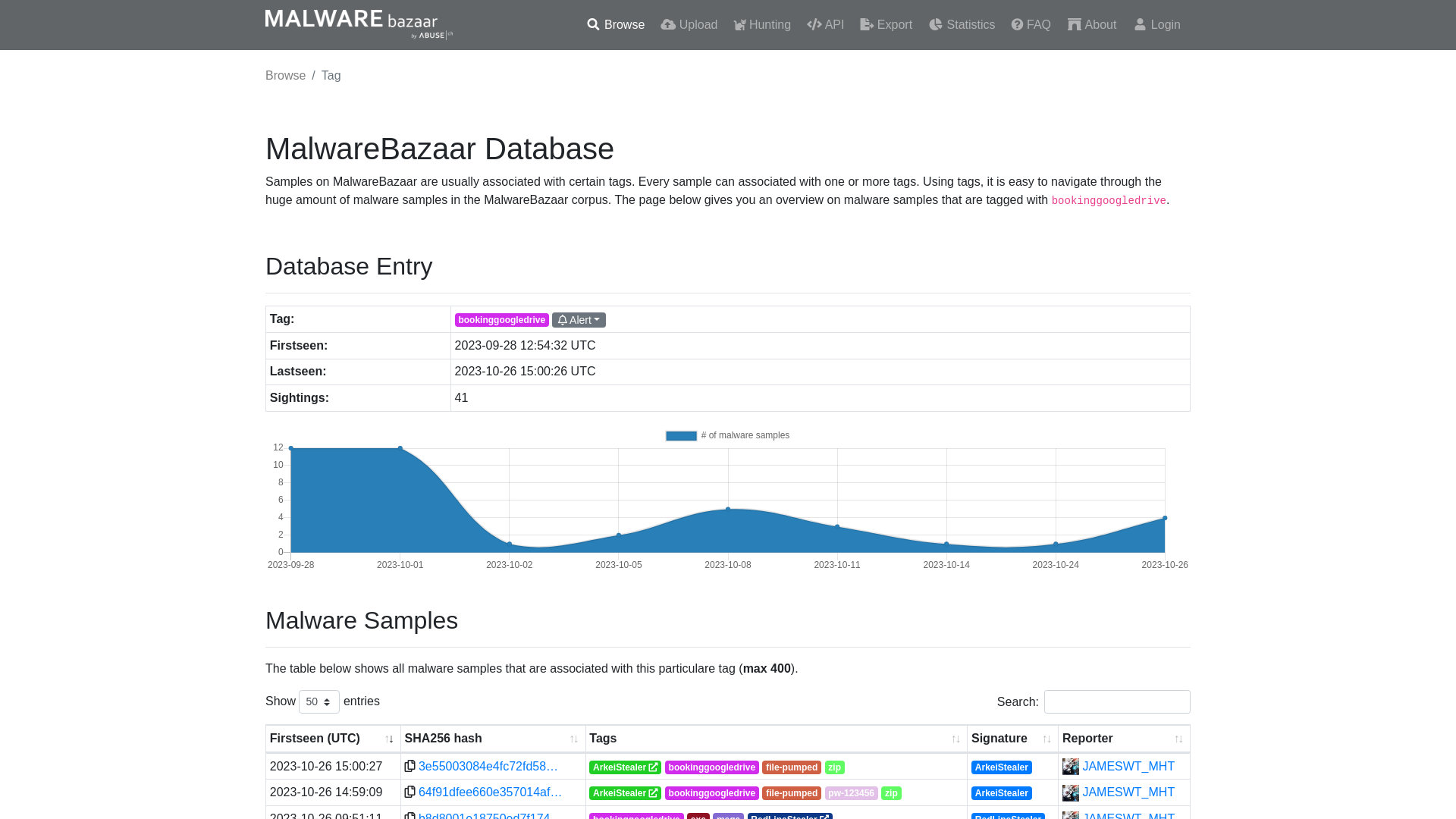Click JAMESWT_MHT avatar in 15:00:27 row
Screen dimensions: 1456x819
click(1071, 767)
